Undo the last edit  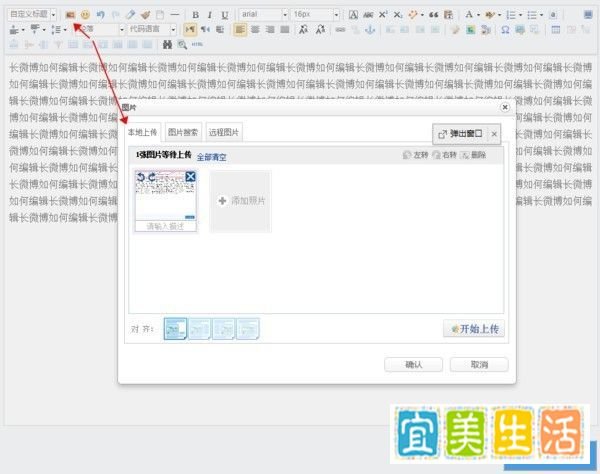[100, 15]
